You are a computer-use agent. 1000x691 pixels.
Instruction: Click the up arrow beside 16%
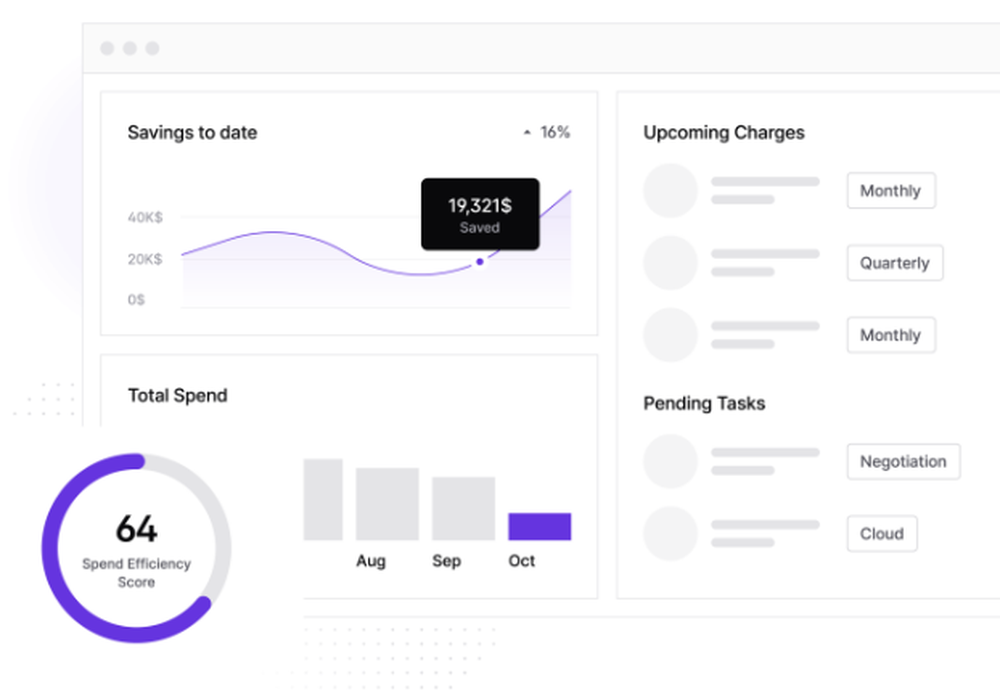click(x=527, y=133)
